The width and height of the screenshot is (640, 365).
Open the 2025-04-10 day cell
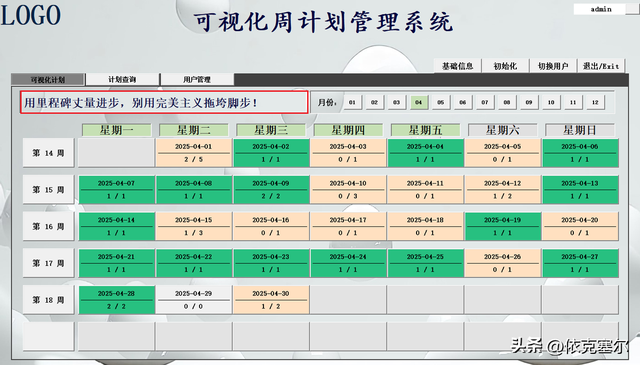coord(348,189)
